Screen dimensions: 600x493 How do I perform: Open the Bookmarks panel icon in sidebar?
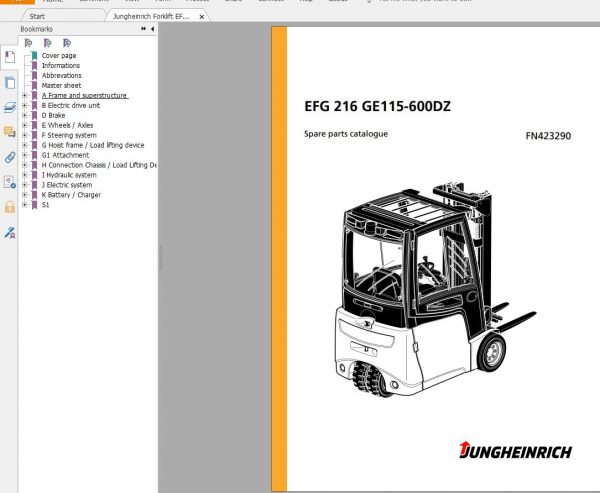(10, 57)
